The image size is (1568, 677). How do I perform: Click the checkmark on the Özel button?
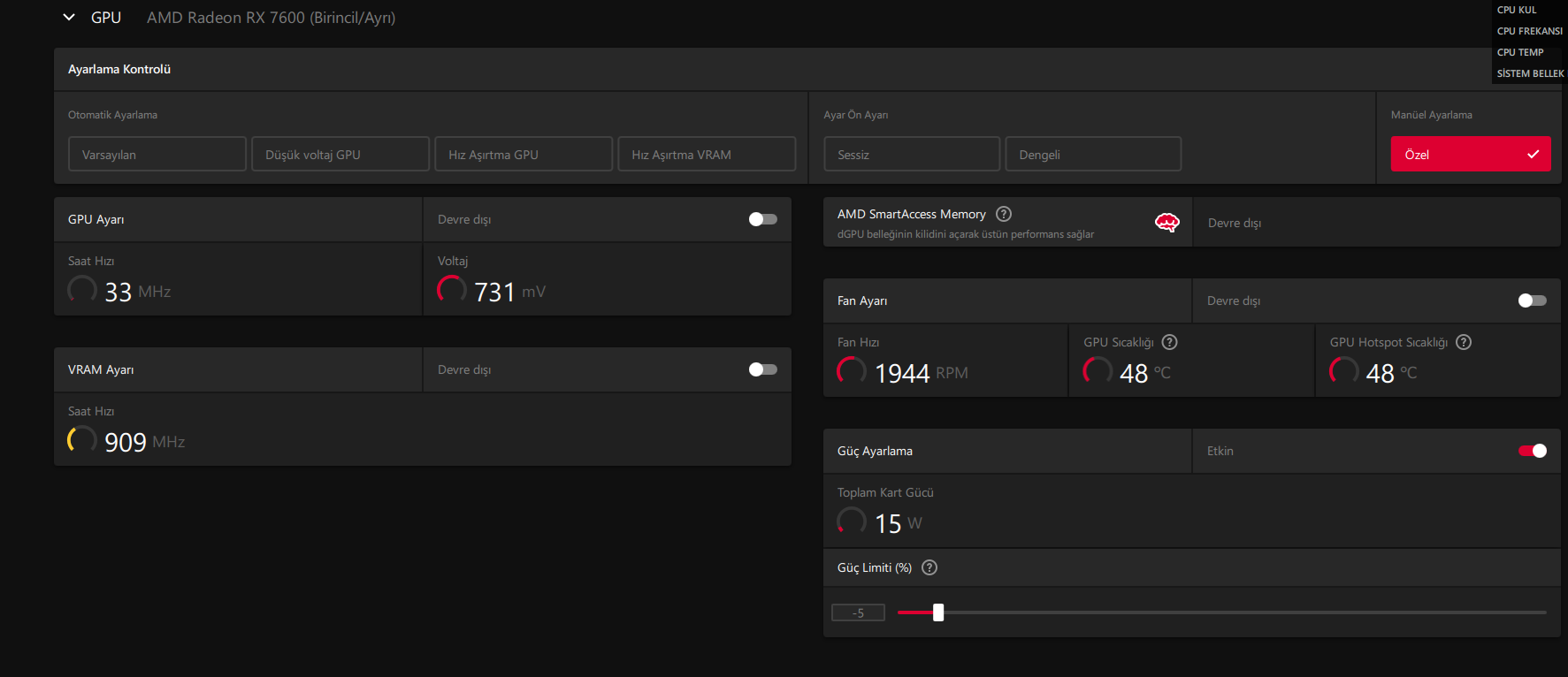1534,155
